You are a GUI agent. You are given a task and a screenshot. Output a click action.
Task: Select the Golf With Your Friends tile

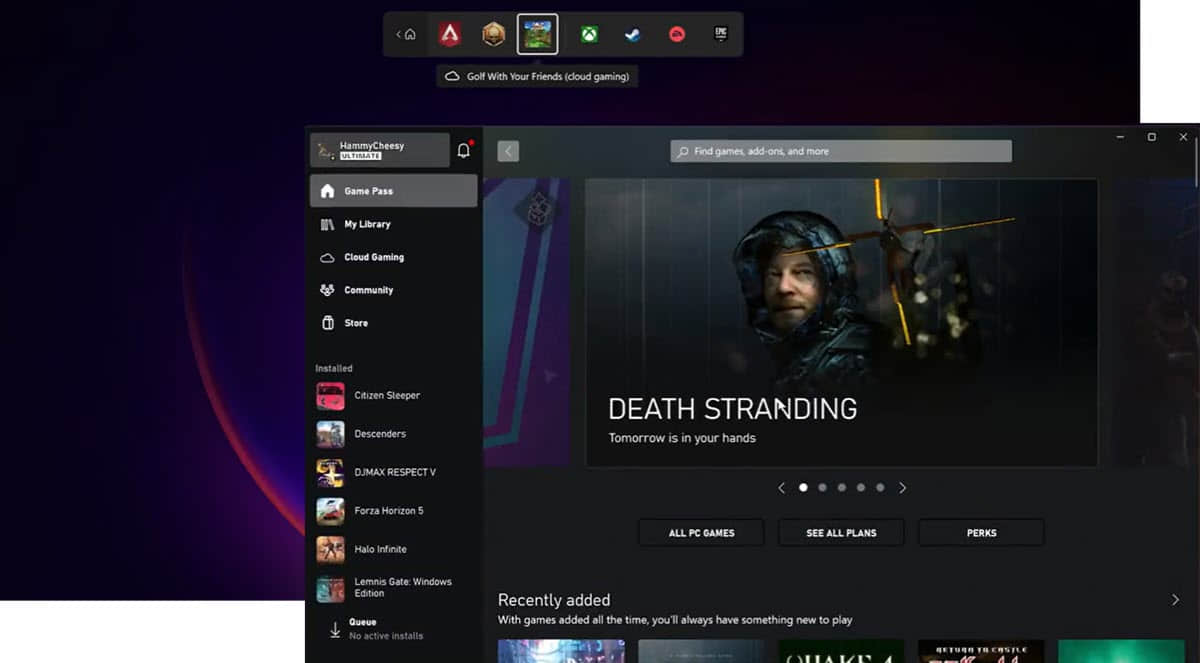pos(538,35)
